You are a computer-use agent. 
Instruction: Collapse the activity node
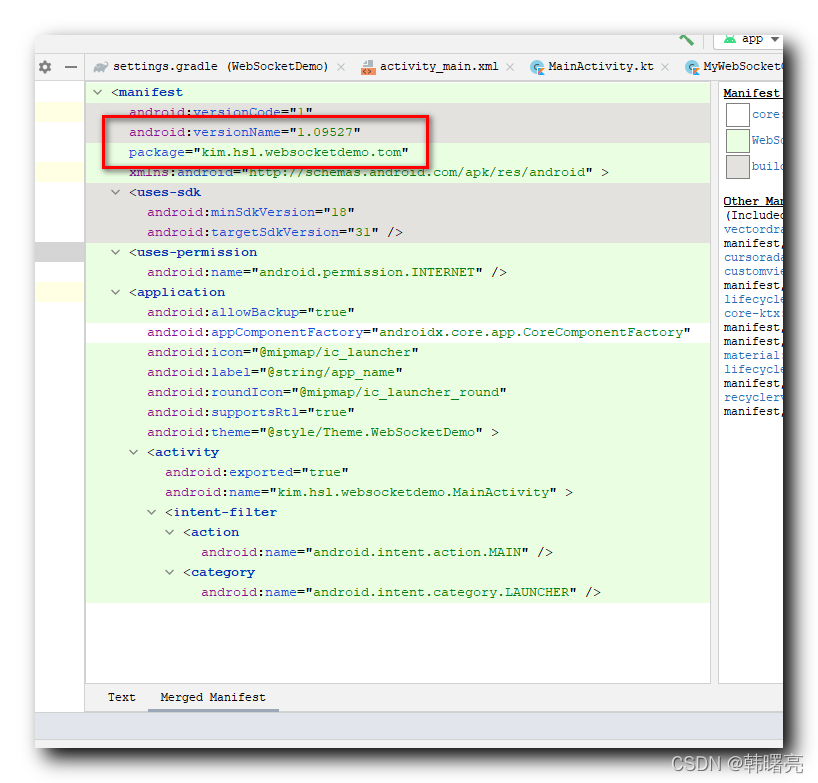click(x=134, y=452)
